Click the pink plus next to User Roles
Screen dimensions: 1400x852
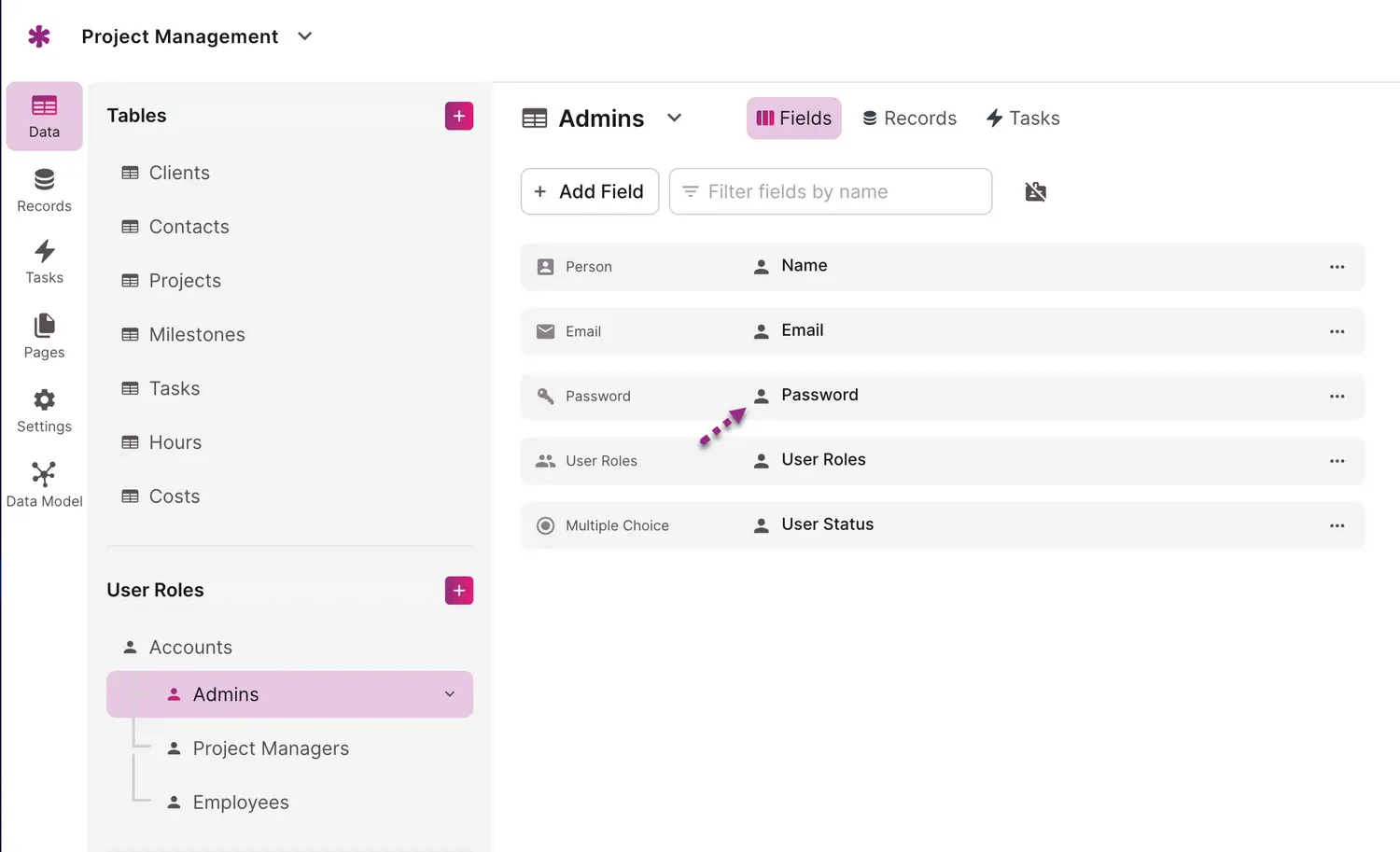(458, 591)
